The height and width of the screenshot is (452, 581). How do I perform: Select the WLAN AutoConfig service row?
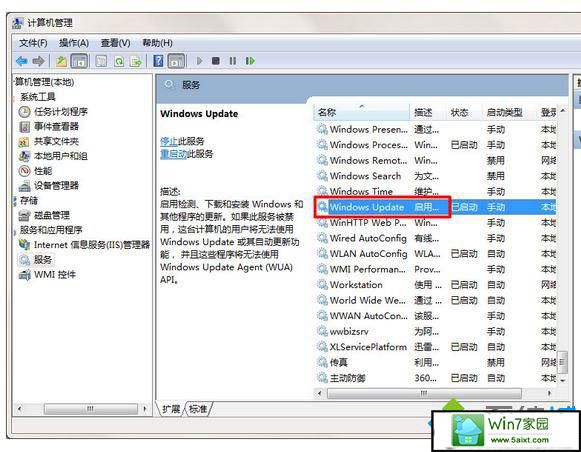click(x=436, y=254)
